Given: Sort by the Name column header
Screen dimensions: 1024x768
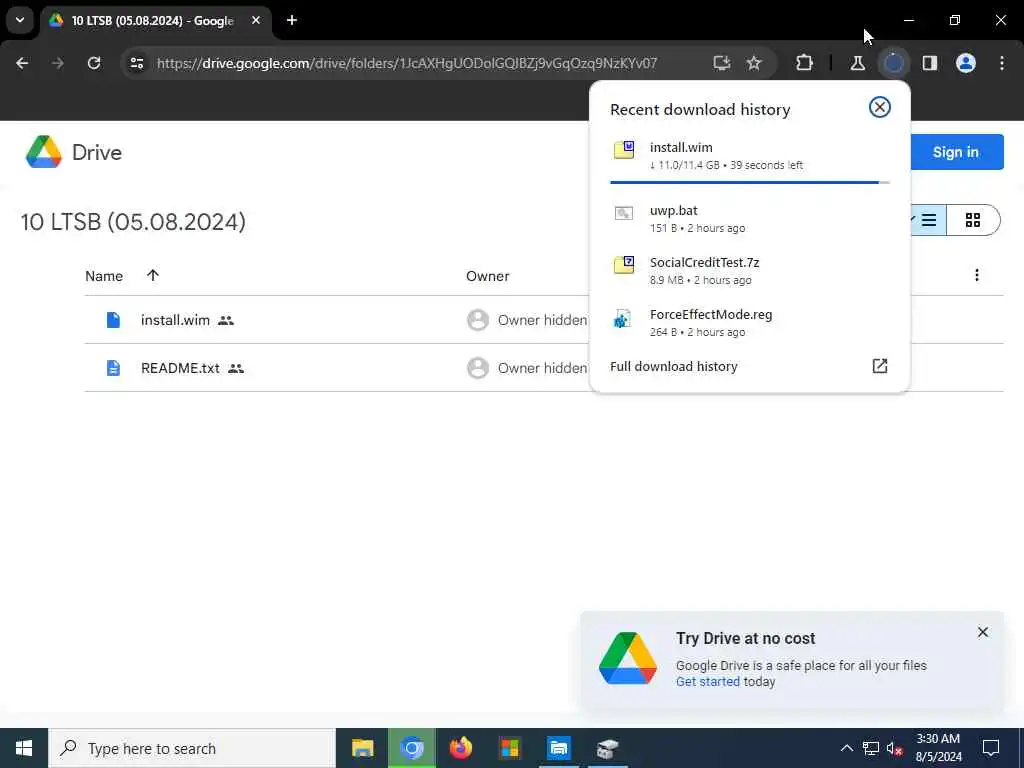Looking at the screenshot, I should click(x=104, y=276).
